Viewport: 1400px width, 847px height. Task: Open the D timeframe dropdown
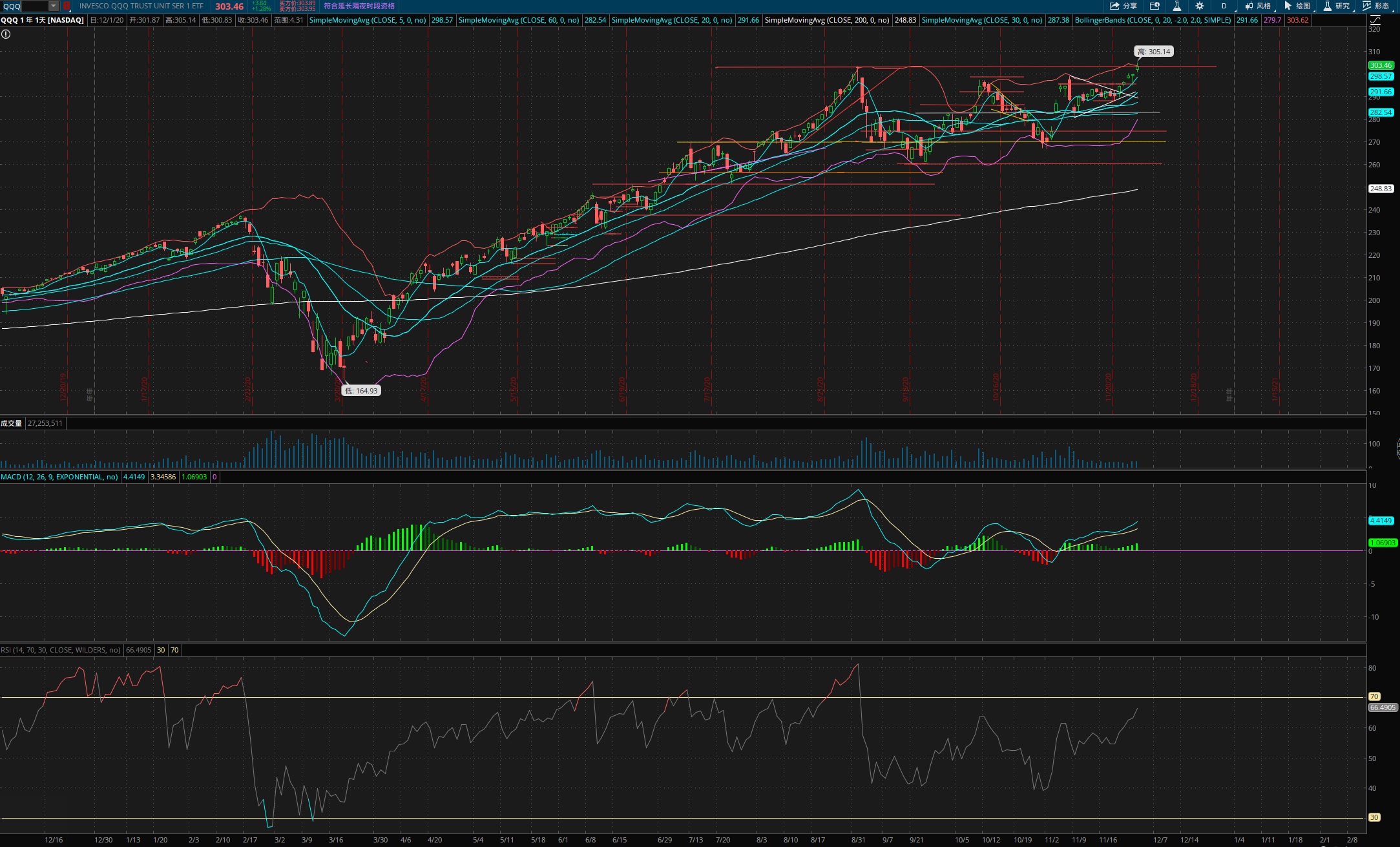(x=1224, y=6)
